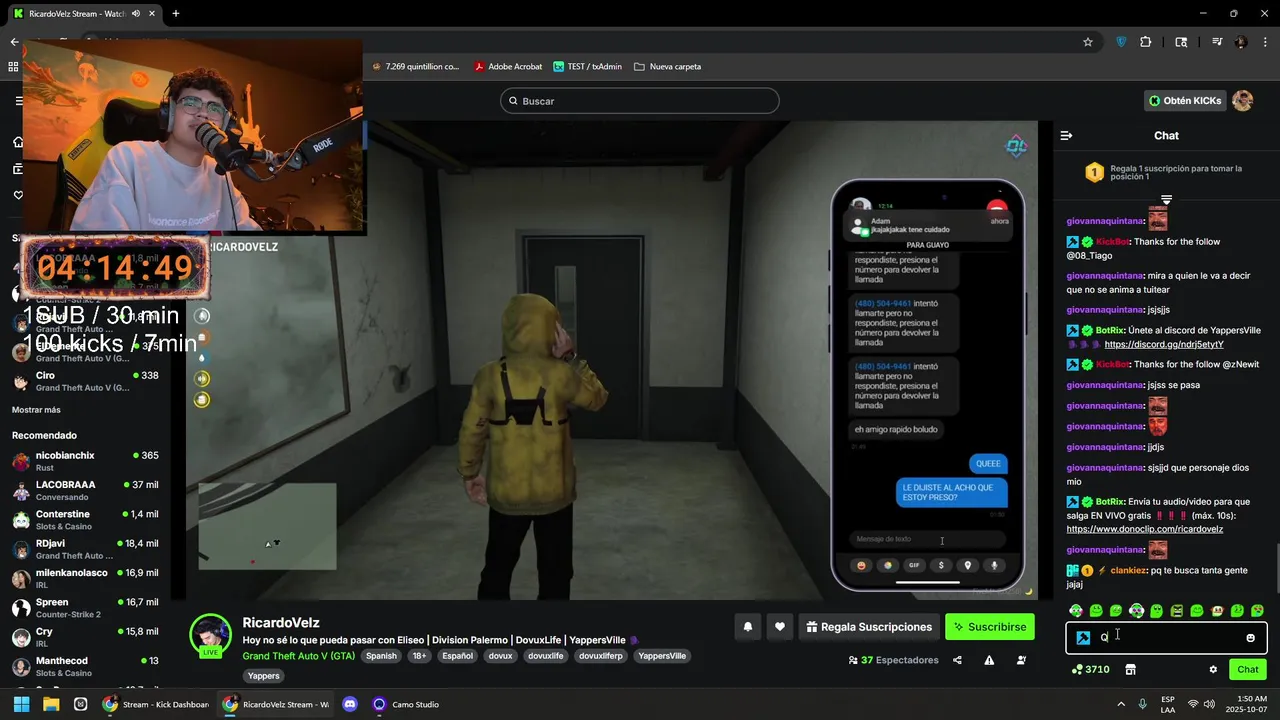Open the donoclip.com/ricardovelz link

tap(1145, 529)
